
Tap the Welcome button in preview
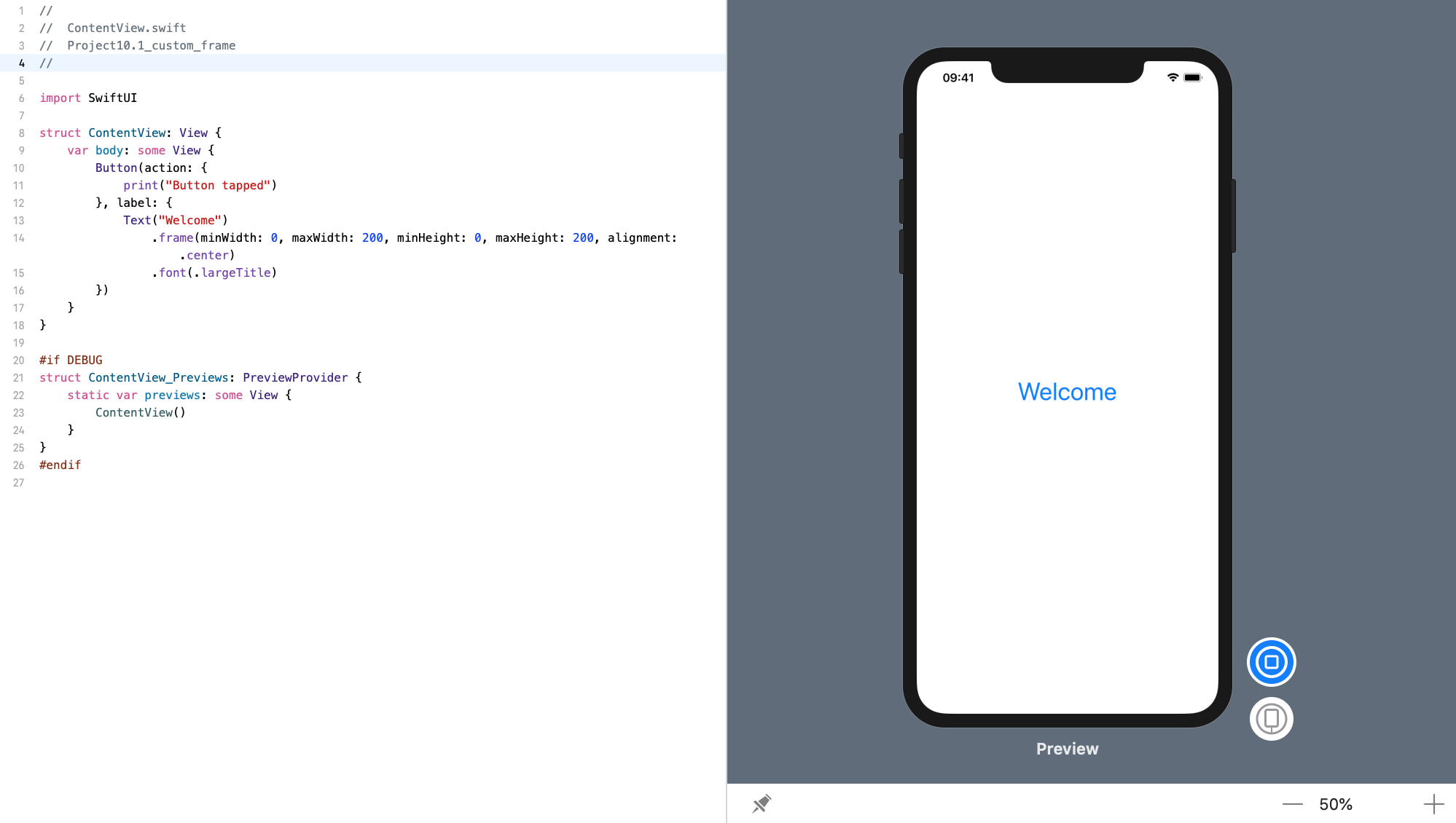click(1067, 392)
